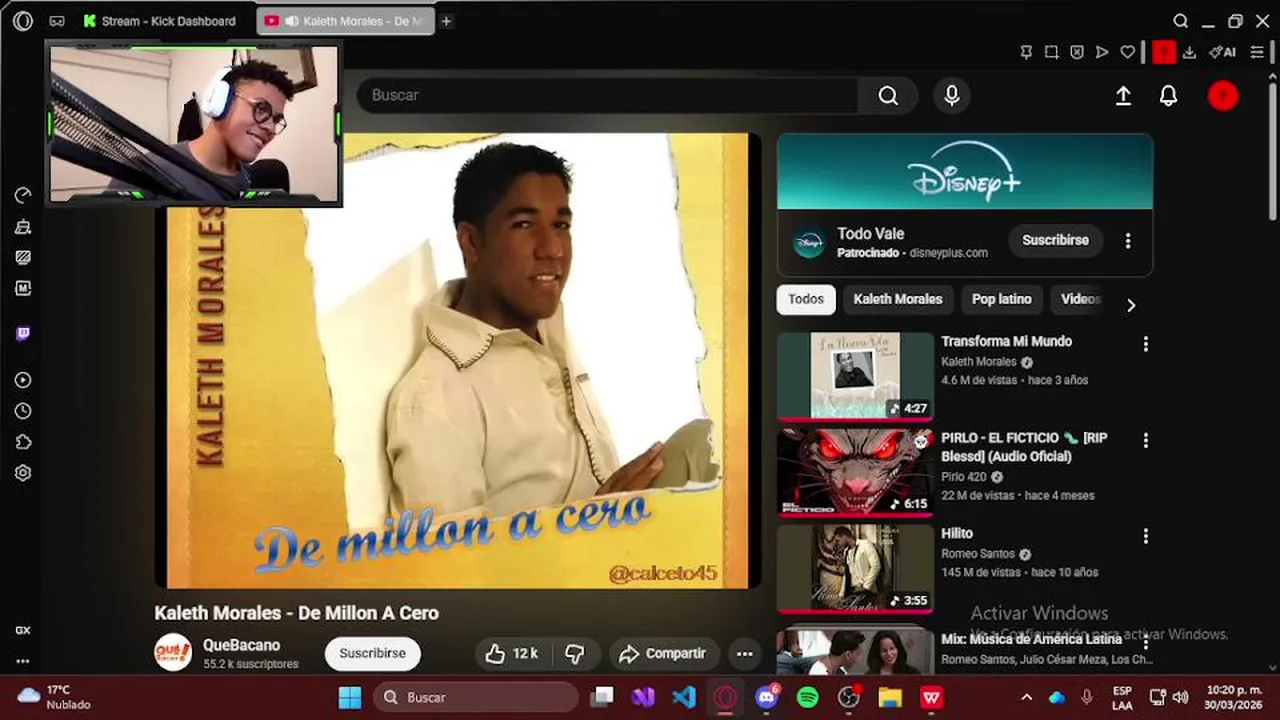Screen dimensions: 1280x720
Task: Click the red extension icon in toolbar
Action: (1164, 52)
